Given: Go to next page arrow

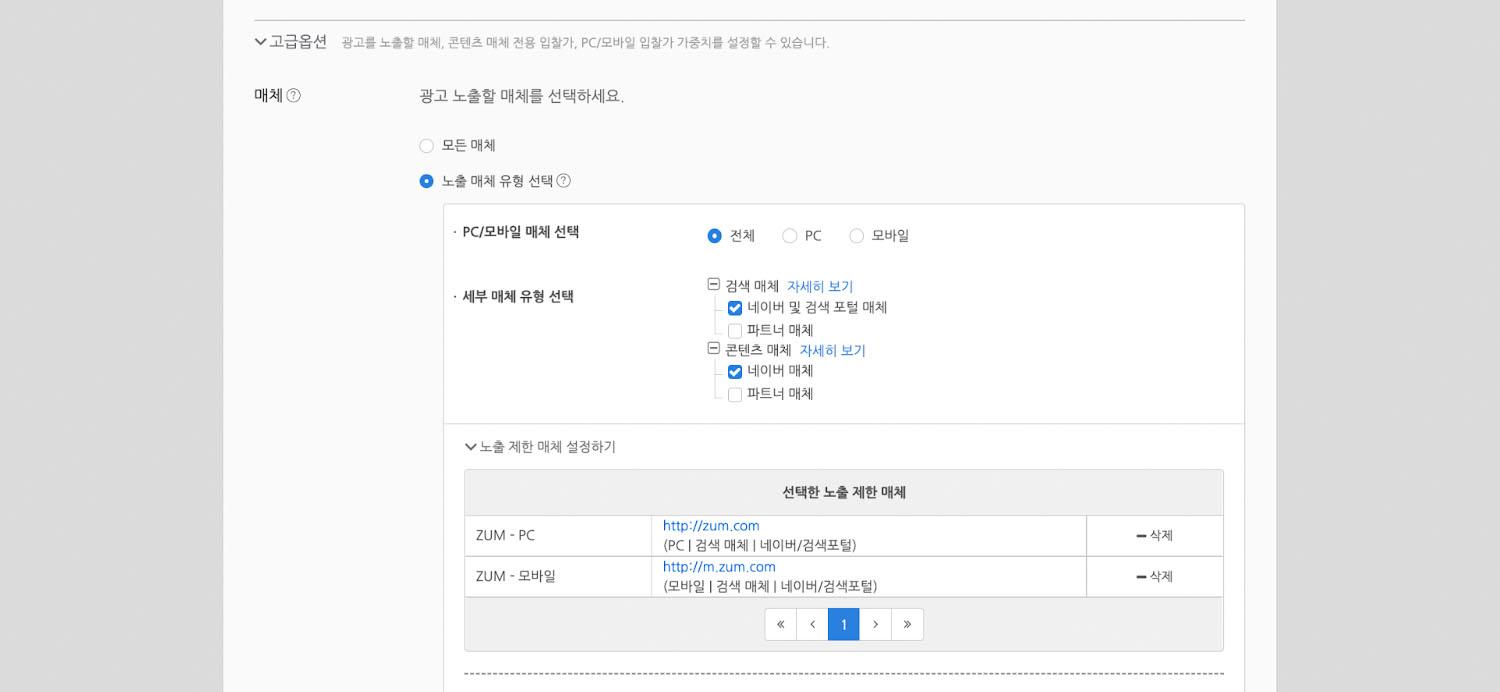Looking at the screenshot, I should click(x=875, y=624).
